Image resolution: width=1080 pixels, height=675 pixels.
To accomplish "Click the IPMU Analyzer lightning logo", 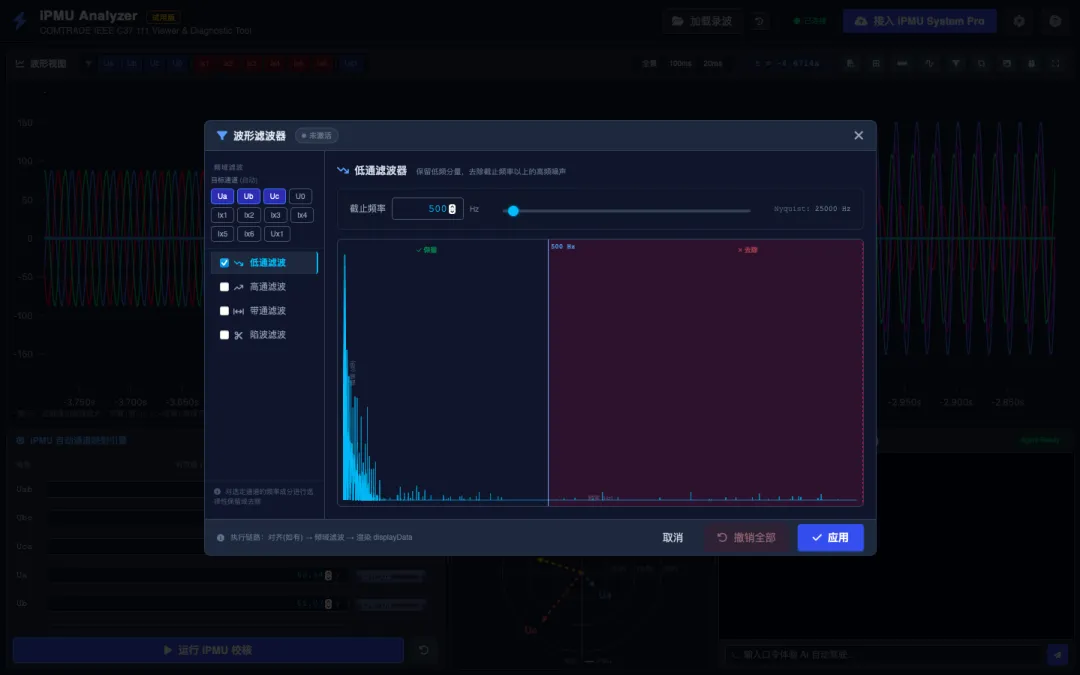I will [20, 21].
